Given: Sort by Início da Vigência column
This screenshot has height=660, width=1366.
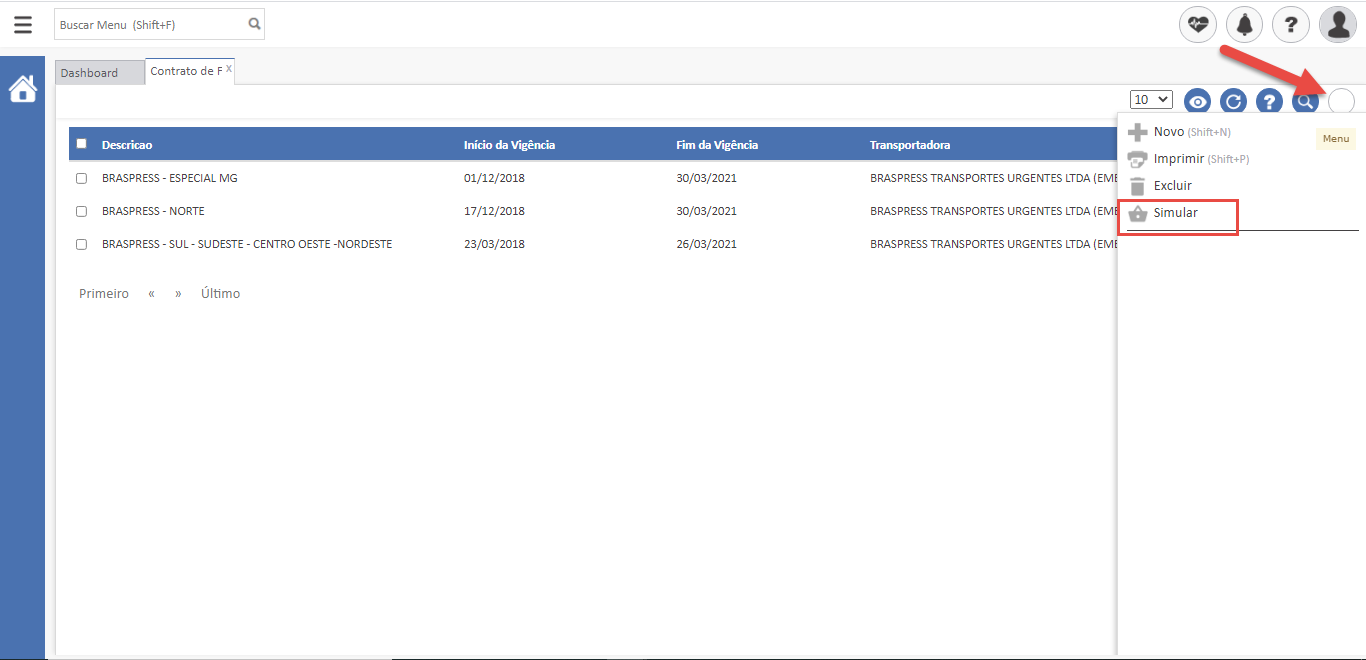Looking at the screenshot, I should click(509, 145).
